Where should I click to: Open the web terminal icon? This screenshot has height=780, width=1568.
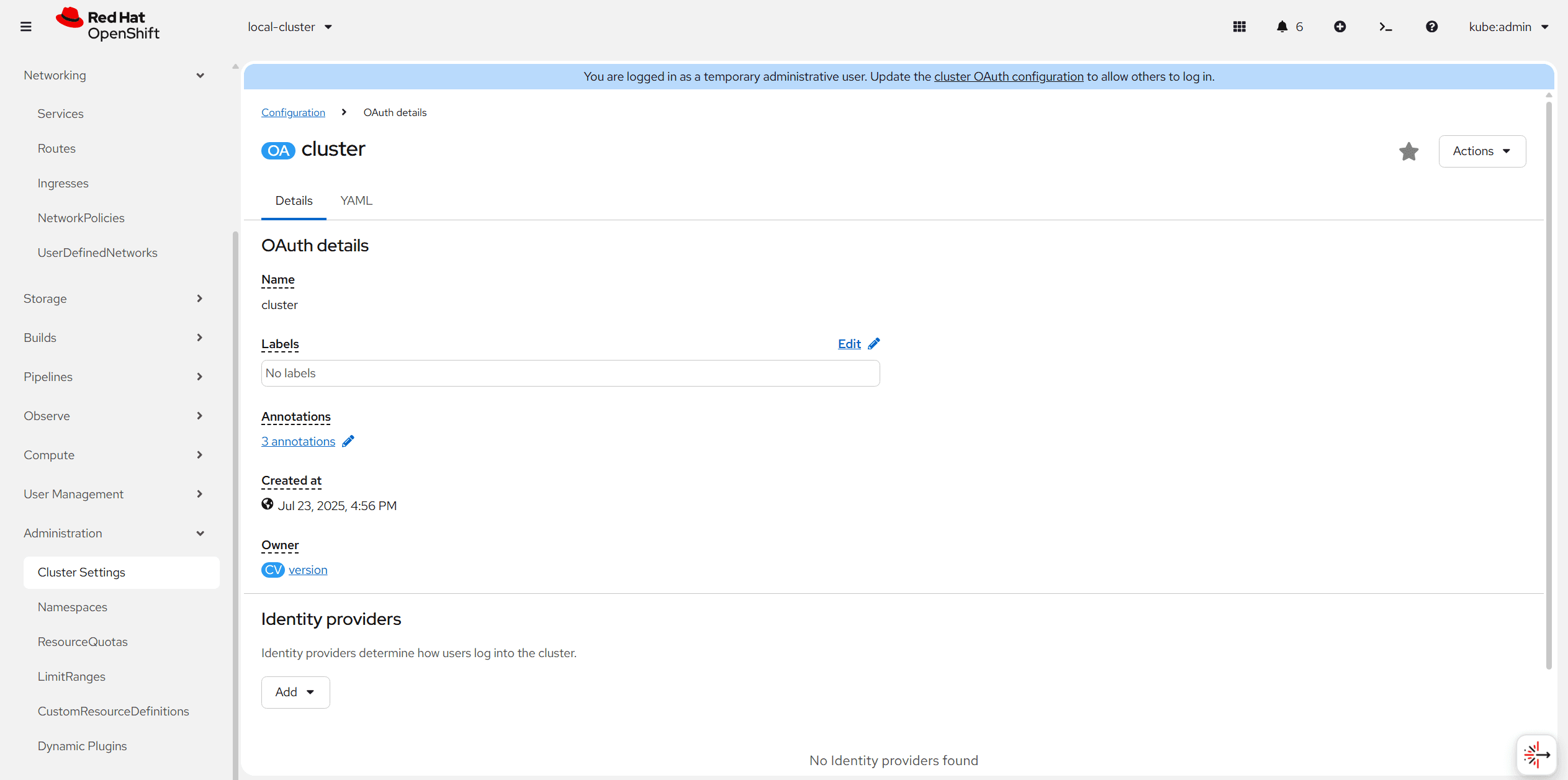point(1386,27)
